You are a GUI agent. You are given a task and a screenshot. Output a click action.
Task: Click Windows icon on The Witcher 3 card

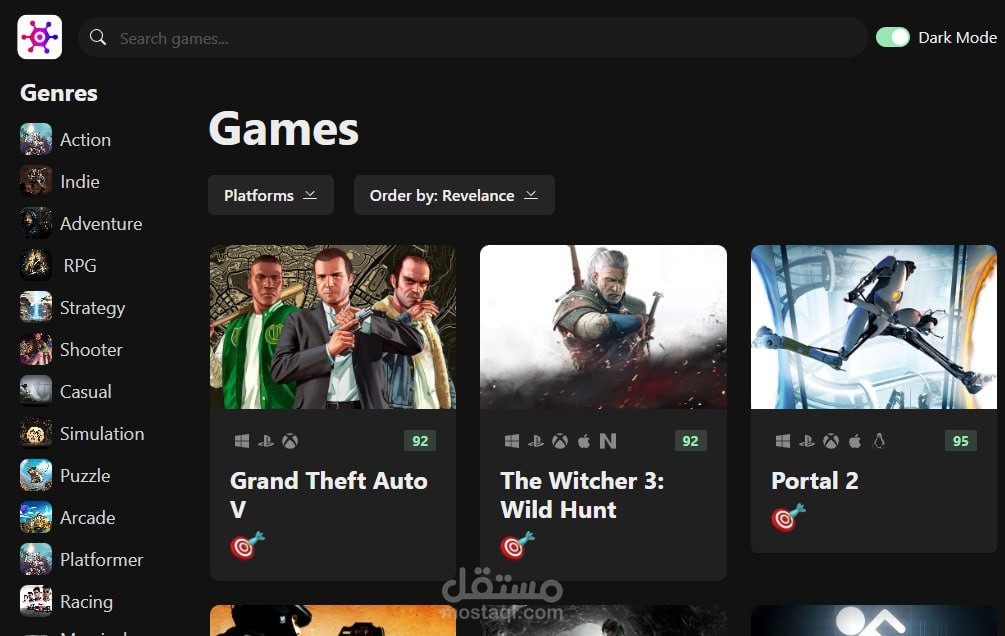[511, 441]
